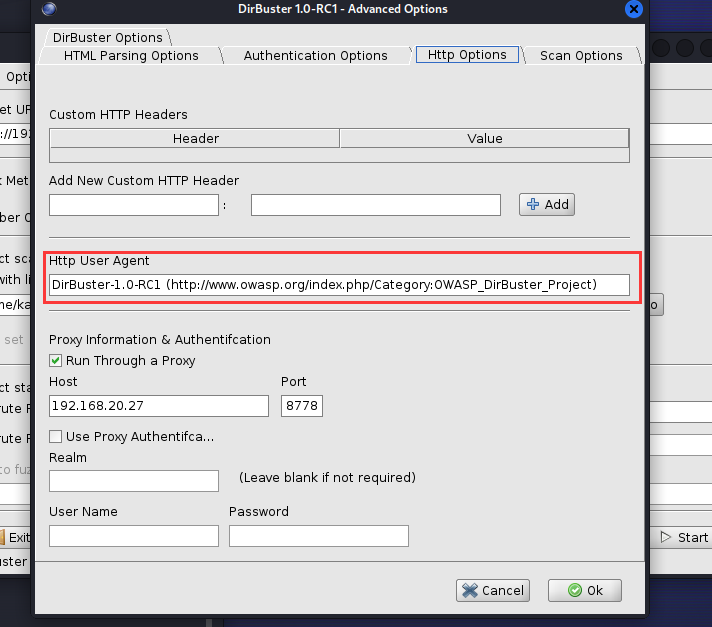Click the proxy Password field
Screen dimensions: 712x627
pyautogui.click(x=319, y=536)
